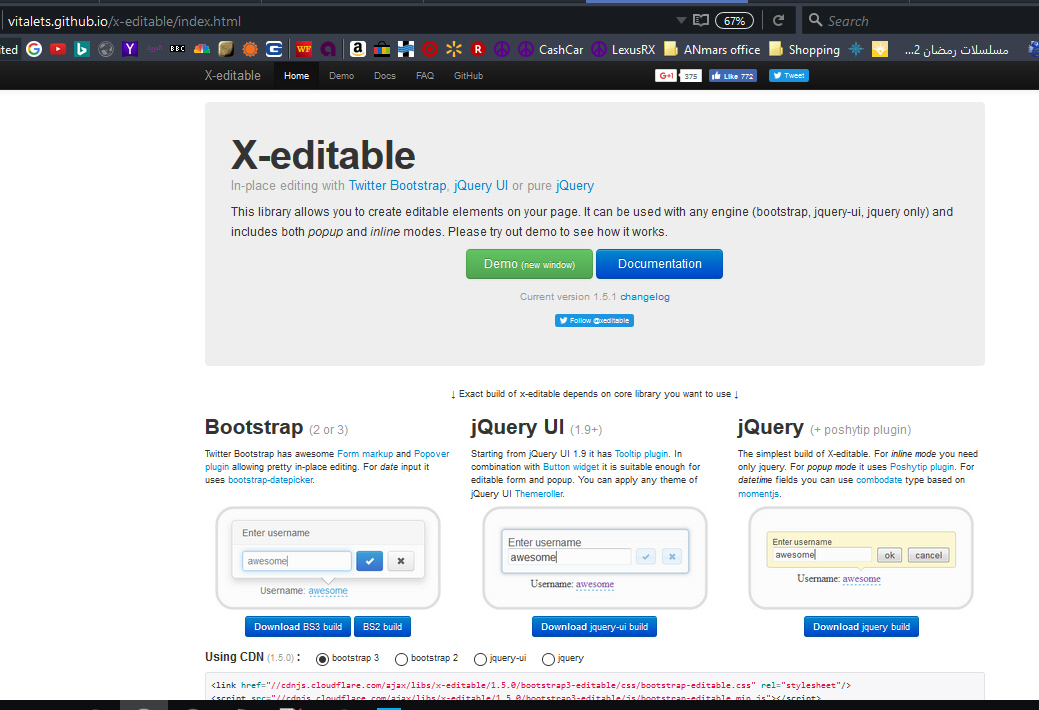The height and width of the screenshot is (710, 1039).
Task: Click the Bing bookmark icon
Action: [x=82, y=49]
